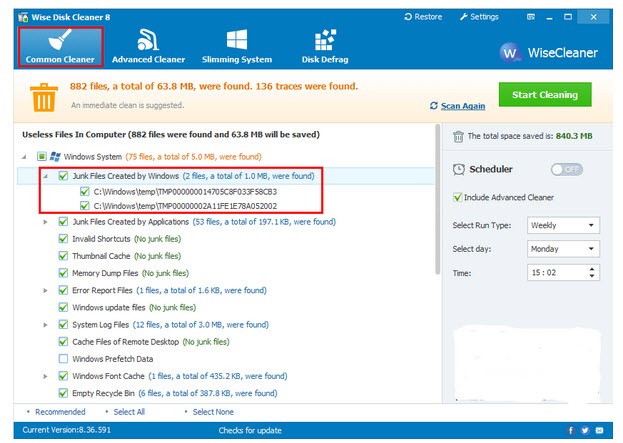Image resolution: width=623 pixels, height=443 pixels.
Task: Uncheck Cache Files of Remote Desktop
Action: [63, 342]
